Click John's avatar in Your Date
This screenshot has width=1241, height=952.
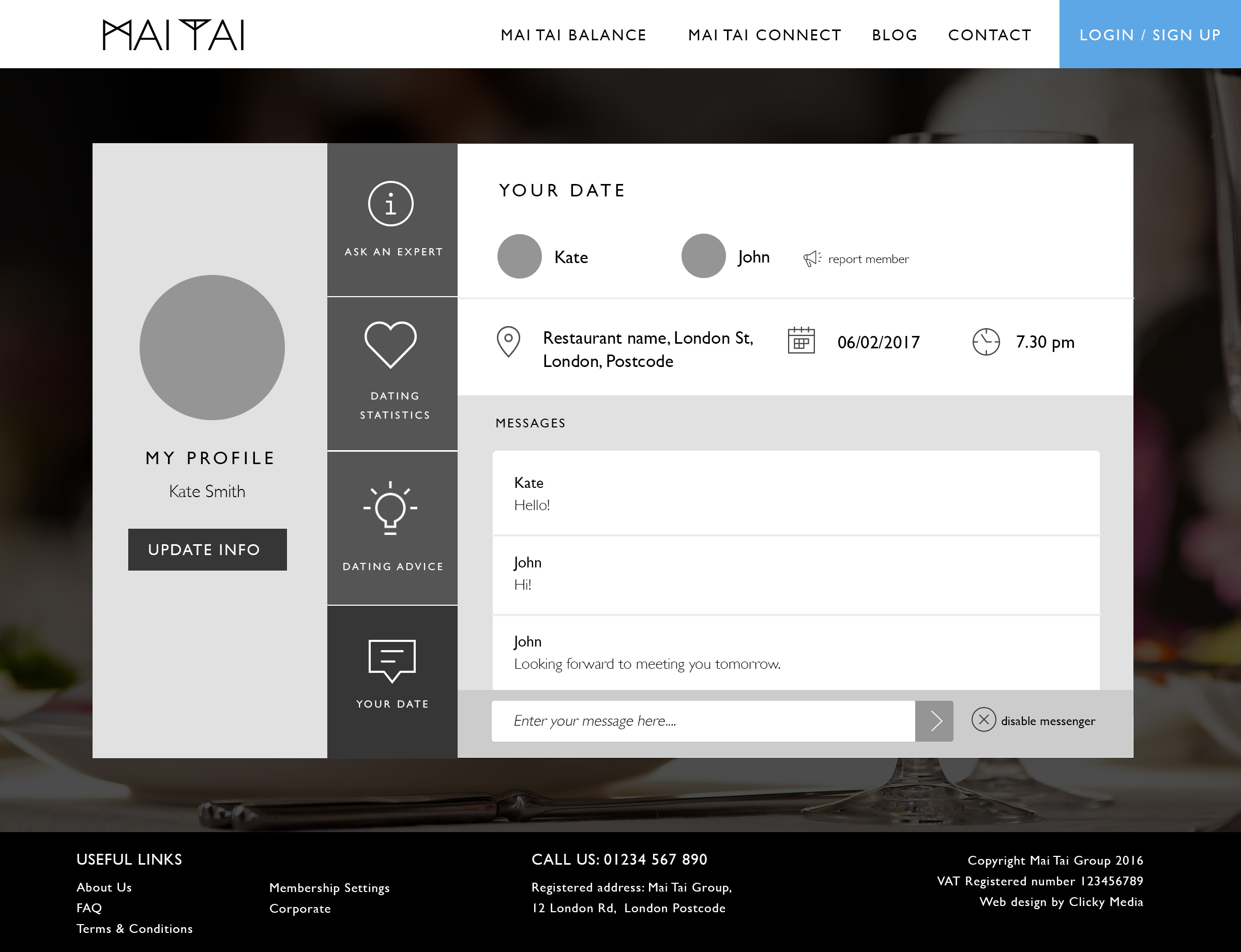tap(703, 255)
